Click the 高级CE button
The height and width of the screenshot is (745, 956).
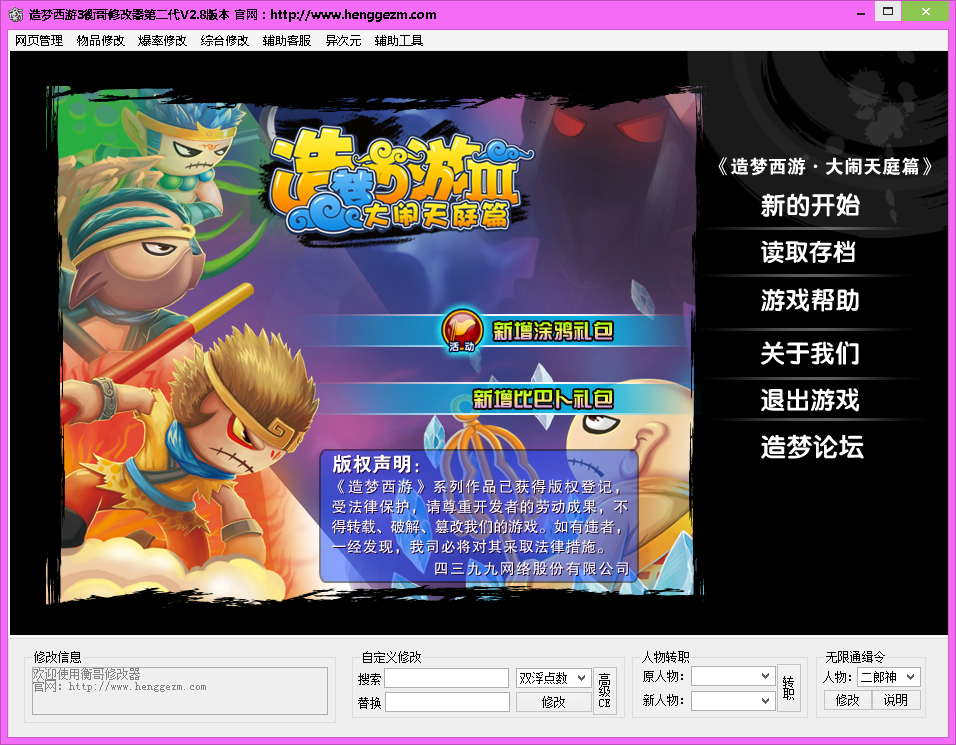604,690
